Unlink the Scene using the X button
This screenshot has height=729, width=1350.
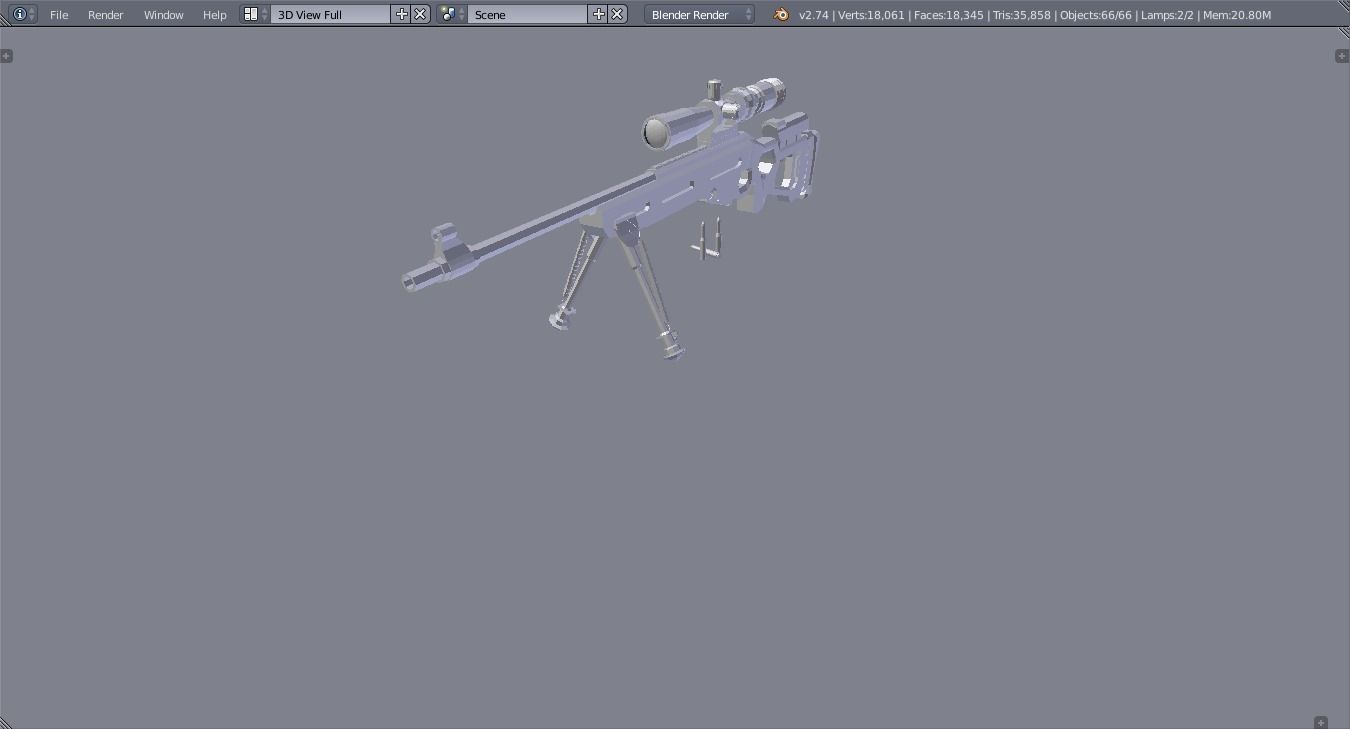coord(617,14)
